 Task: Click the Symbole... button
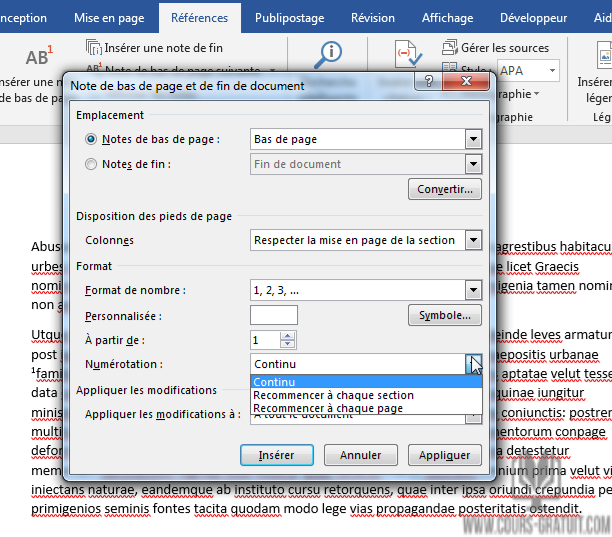(x=444, y=315)
